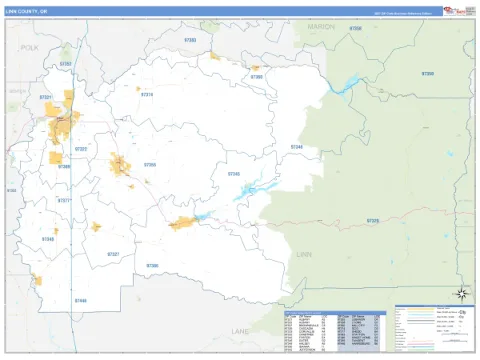Click the Harrisburg city area above 97446
480x360 pixels.
(38, 280)
